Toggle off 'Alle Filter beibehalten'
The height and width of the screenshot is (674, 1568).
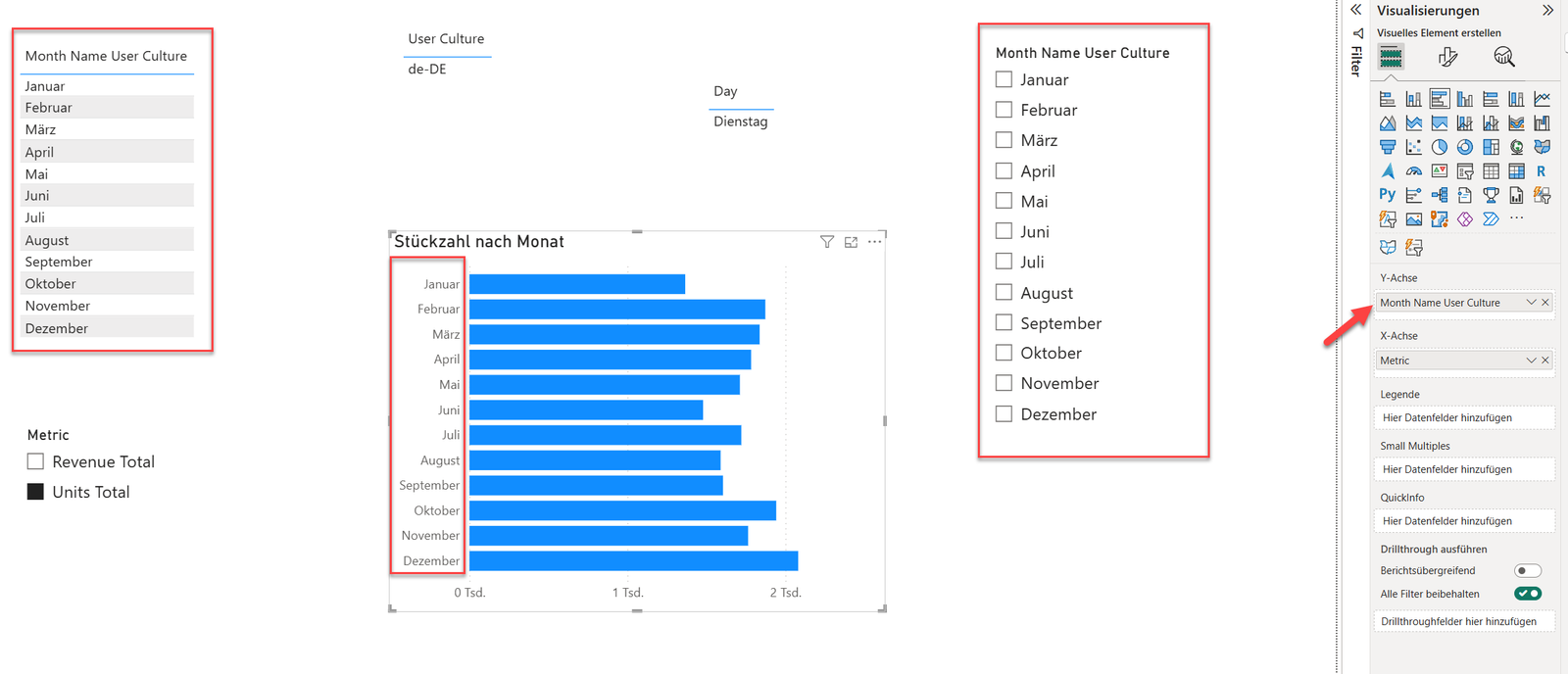point(1527,593)
